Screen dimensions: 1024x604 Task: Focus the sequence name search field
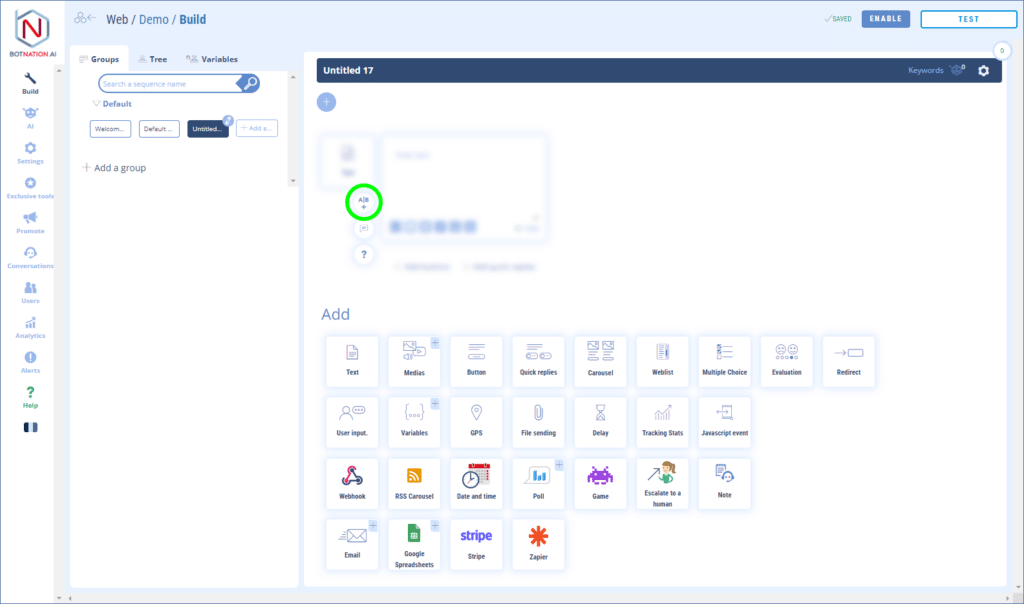(170, 84)
